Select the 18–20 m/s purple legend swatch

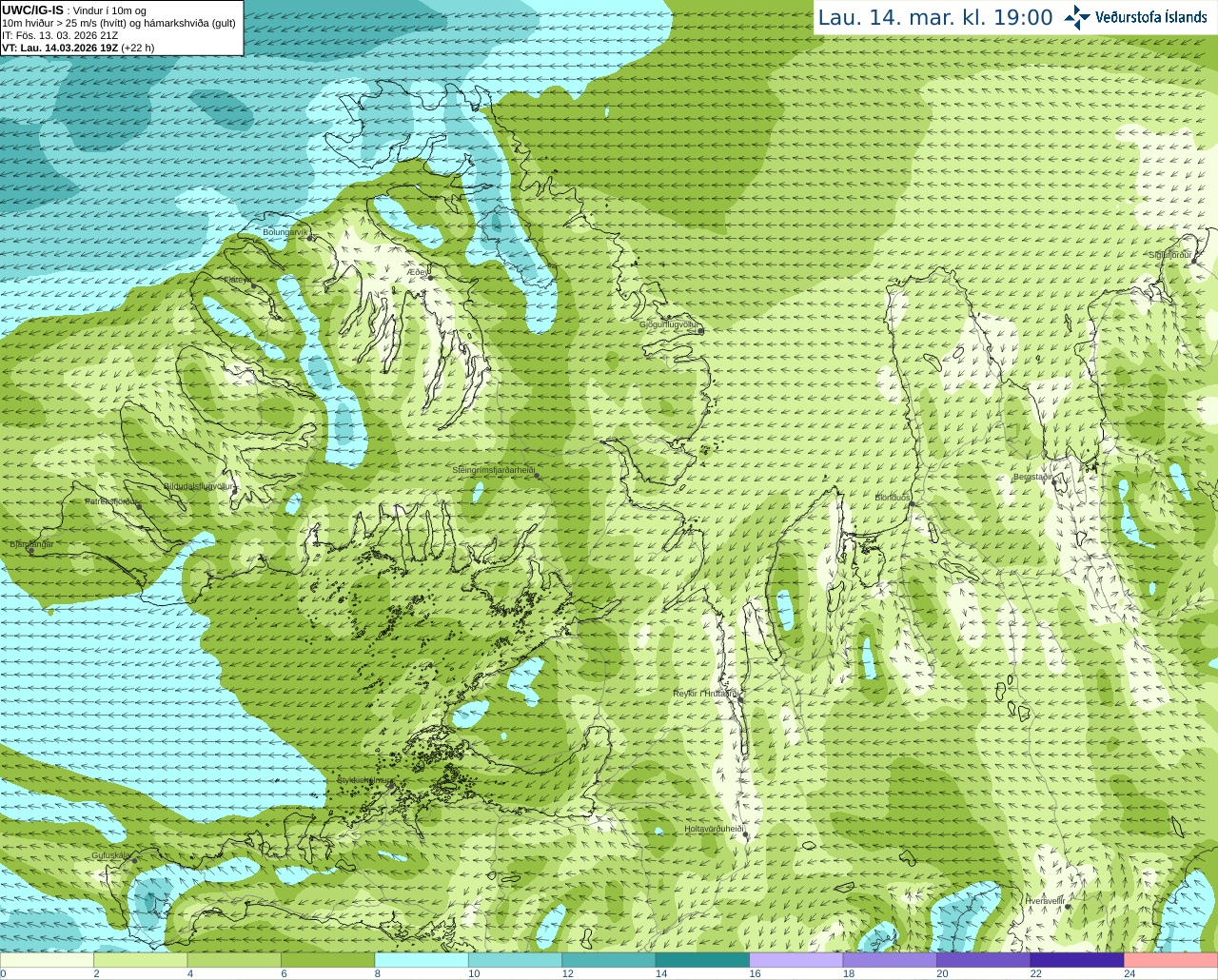click(891, 960)
